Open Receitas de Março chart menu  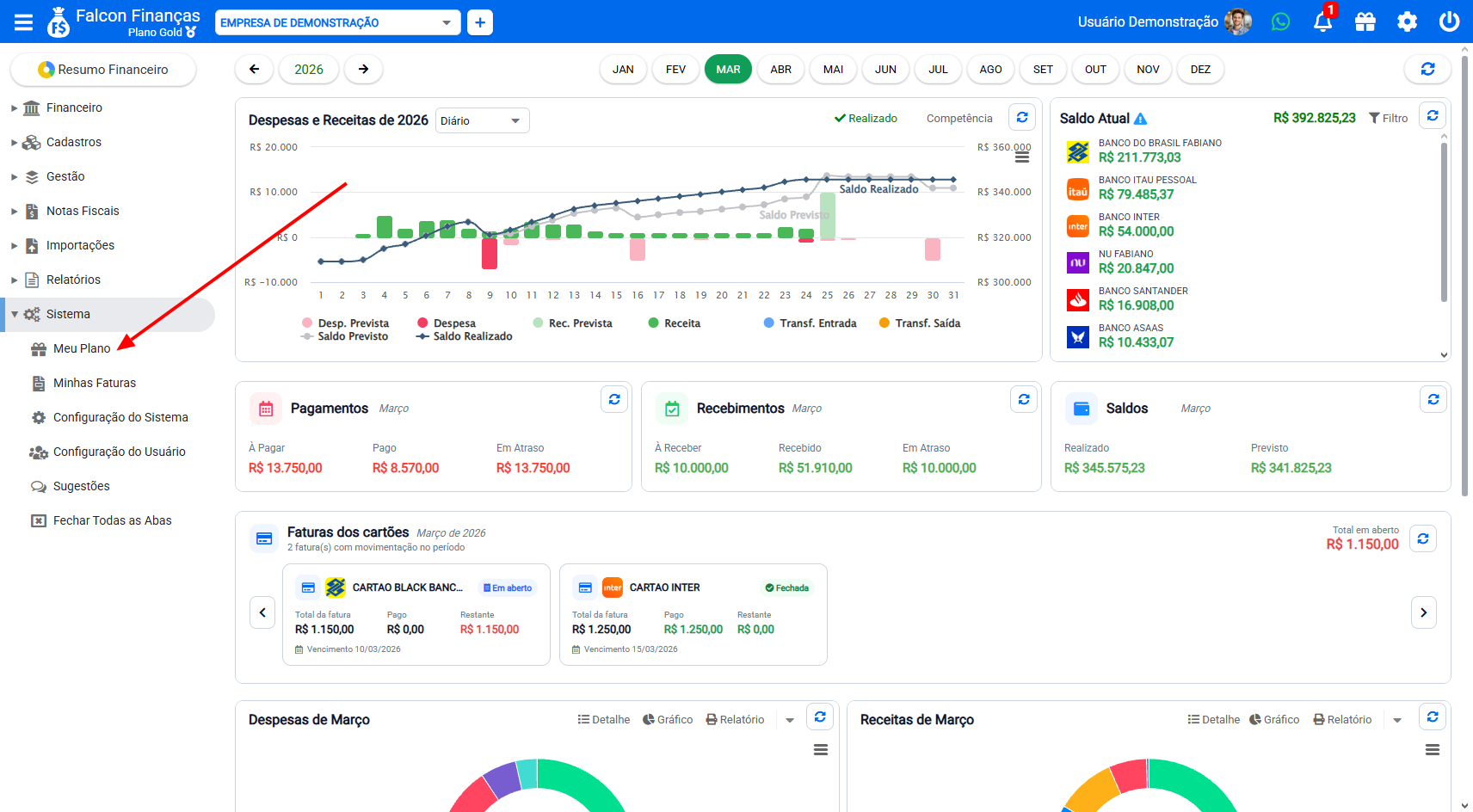(1433, 750)
